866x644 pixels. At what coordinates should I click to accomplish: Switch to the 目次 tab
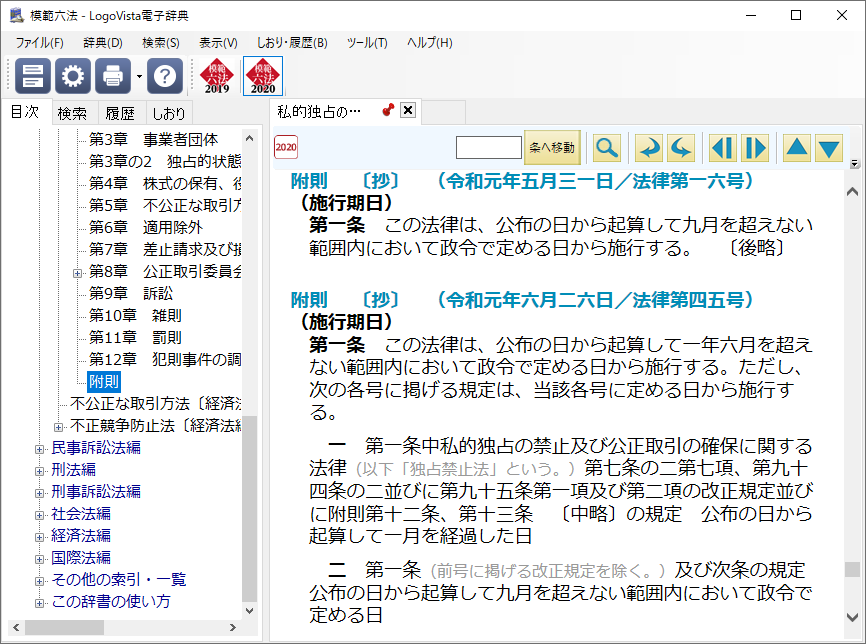coord(25,112)
